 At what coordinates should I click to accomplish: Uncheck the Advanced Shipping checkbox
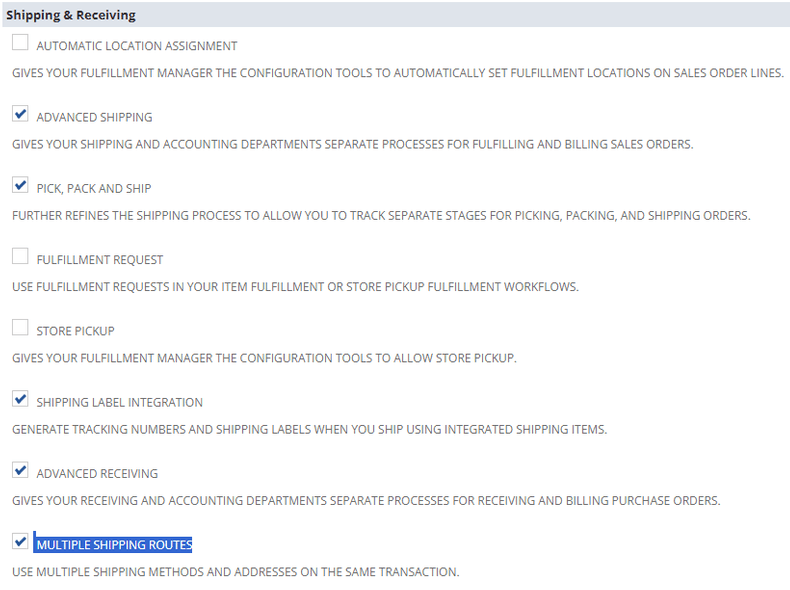20,114
